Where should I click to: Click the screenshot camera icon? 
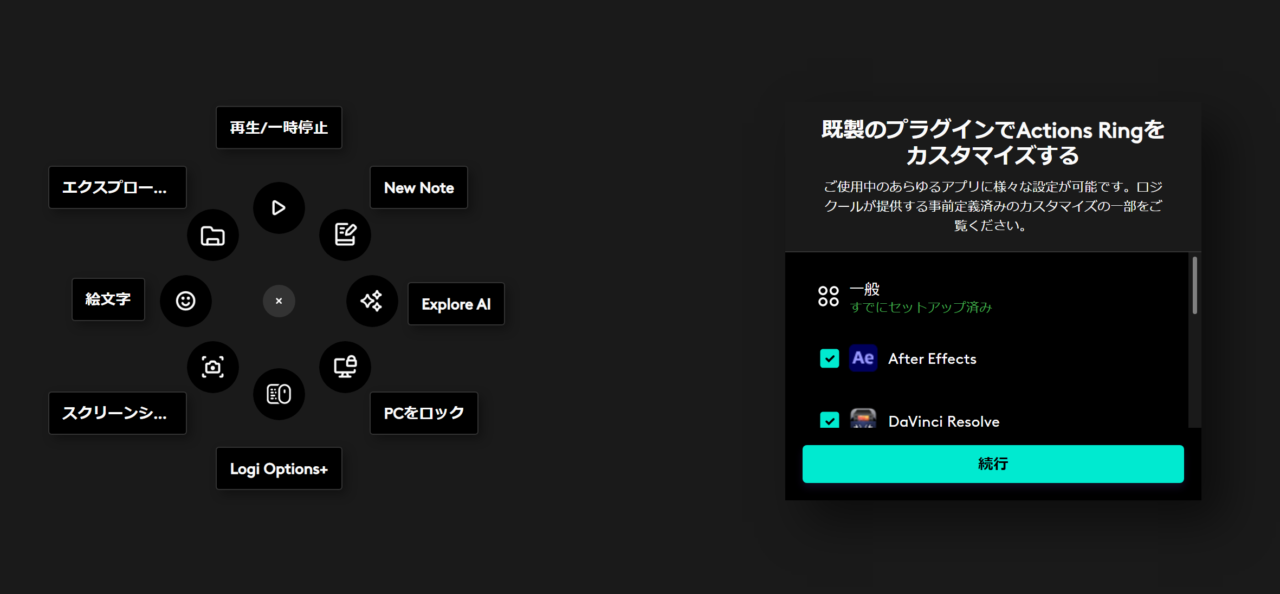click(213, 367)
